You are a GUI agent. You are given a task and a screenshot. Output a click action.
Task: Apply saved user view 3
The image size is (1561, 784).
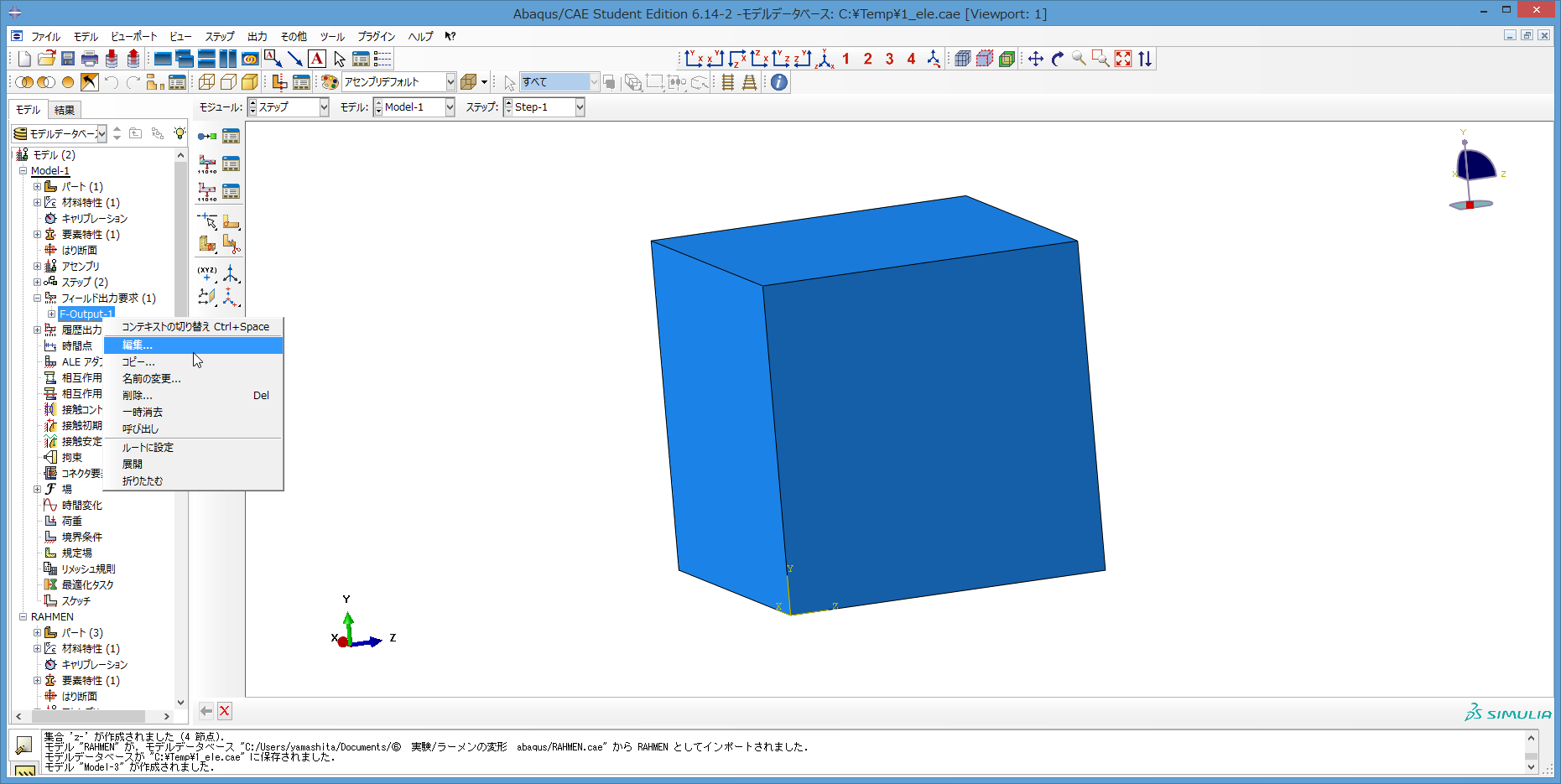coord(890,59)
